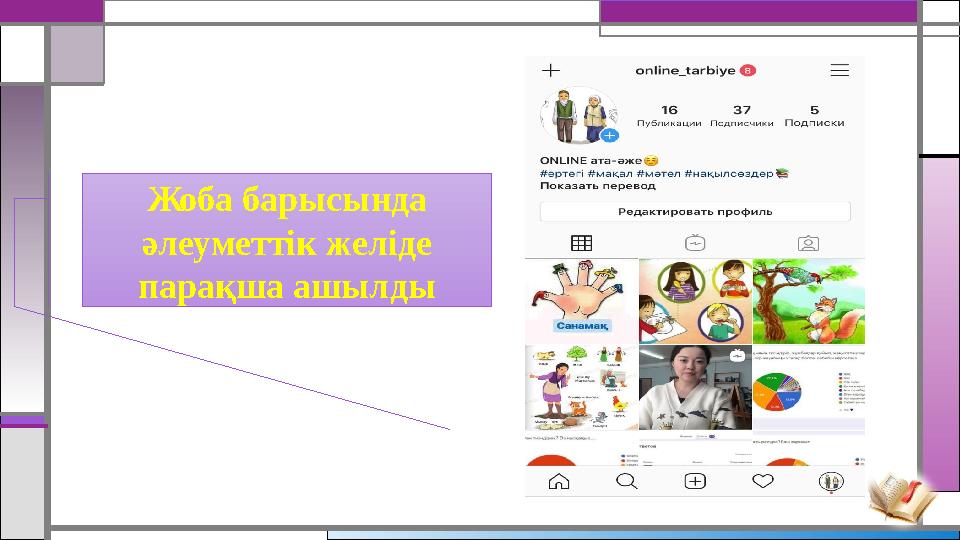Select the posts grid tab
This screenshot has width=960, height=540.
[x=581, y=243]
